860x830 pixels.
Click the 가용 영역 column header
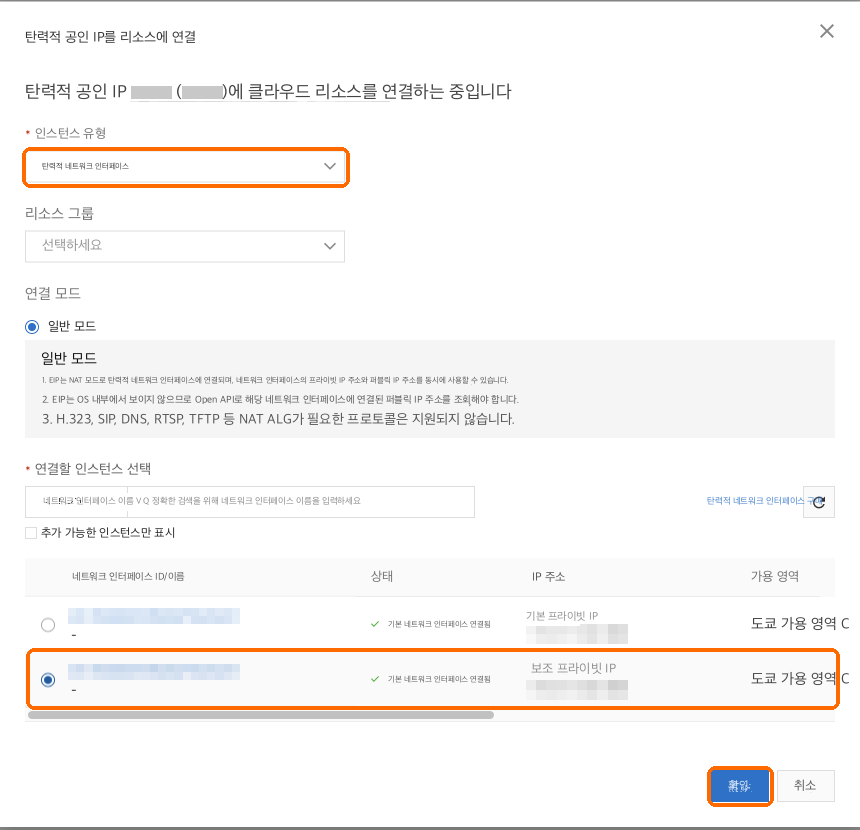774,576
